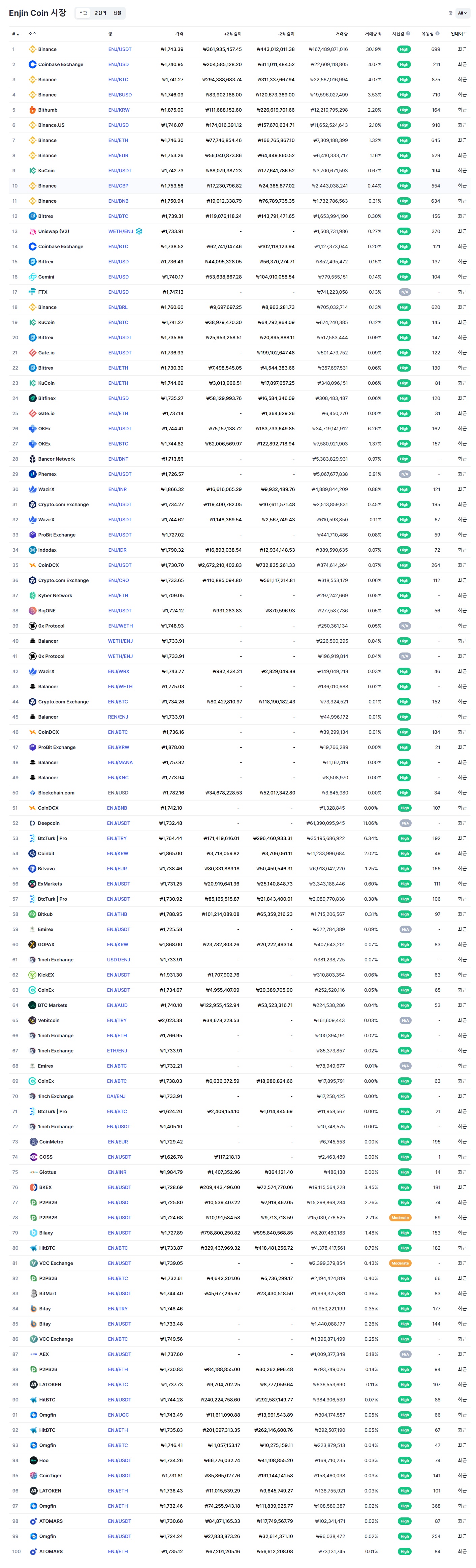476x1568 pixels.
Task: Click the icon beside the WETH/ENJ Uniswap pair
Action: point(139,231)
